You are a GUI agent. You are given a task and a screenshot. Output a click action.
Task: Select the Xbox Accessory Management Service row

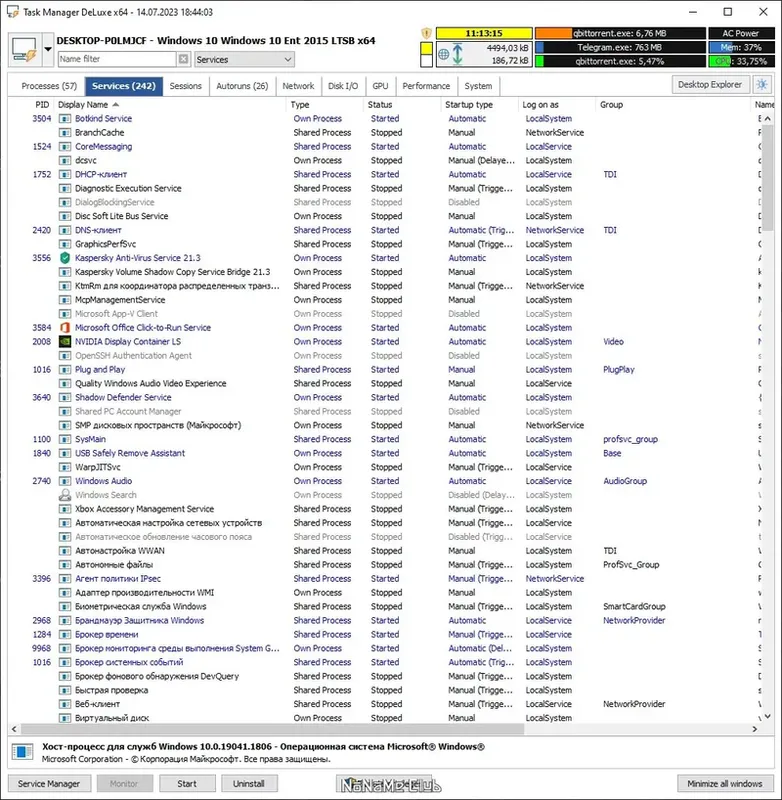pyautogui.click(x=383, y=509)
